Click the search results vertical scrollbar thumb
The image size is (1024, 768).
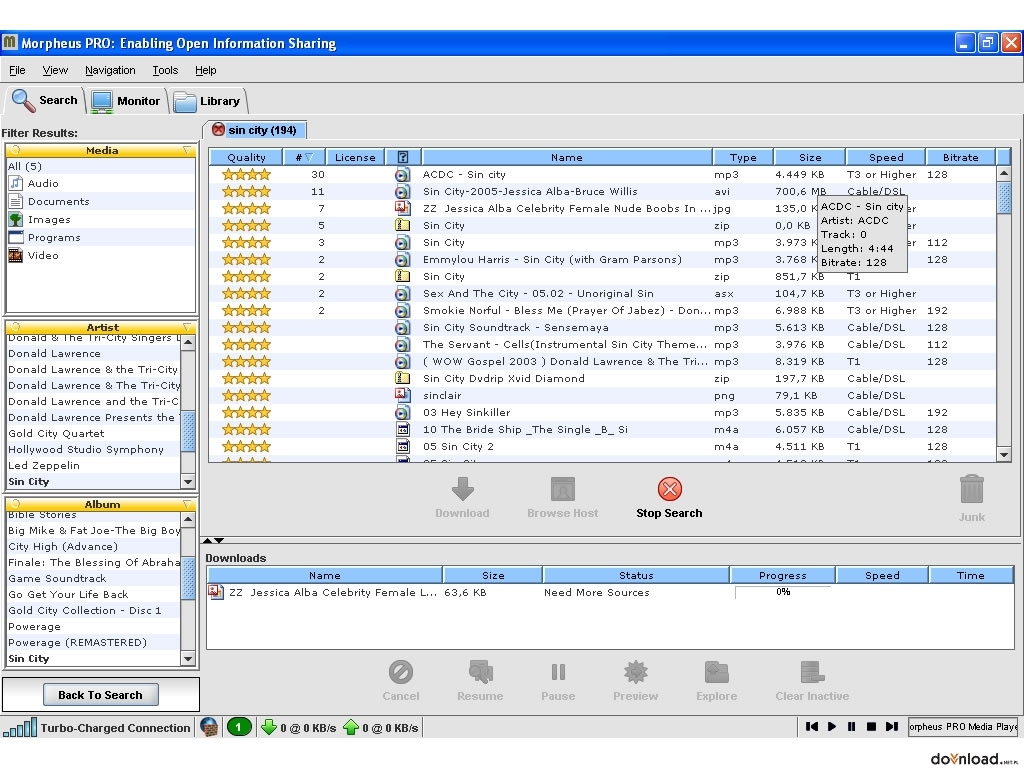(x=1004, y=198)
